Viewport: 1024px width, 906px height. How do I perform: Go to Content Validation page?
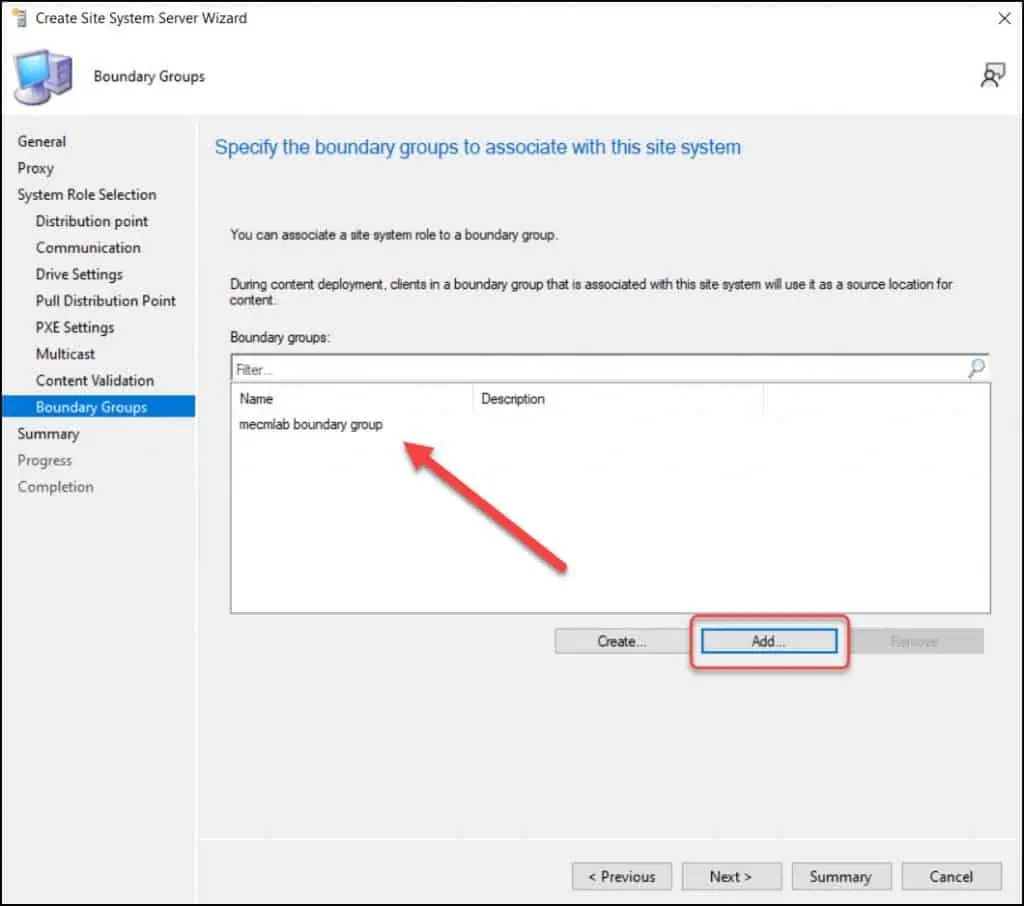point(95,380)
